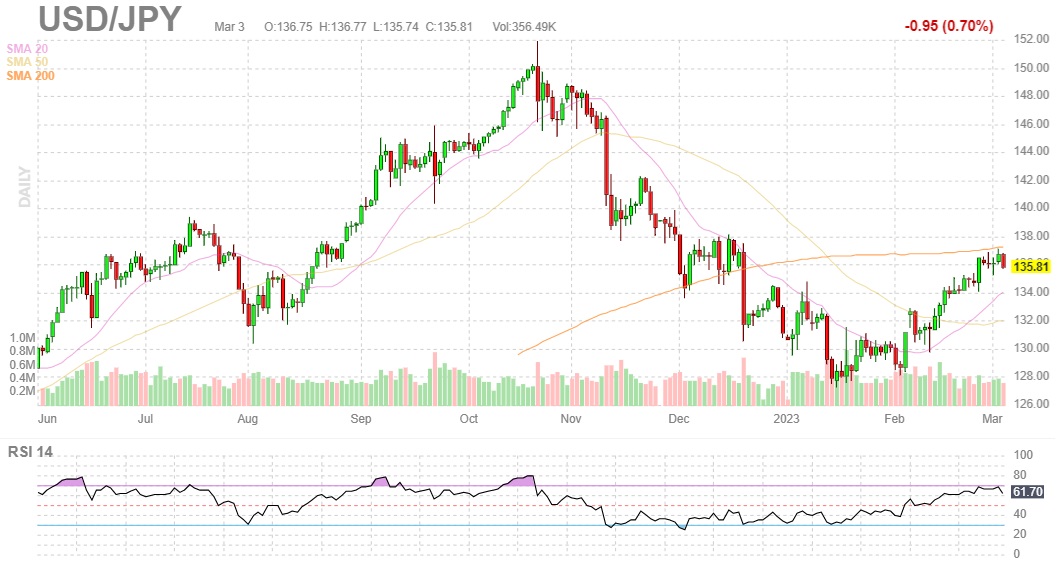
Task: Click the Nov month label
Action: click(571, 419)
